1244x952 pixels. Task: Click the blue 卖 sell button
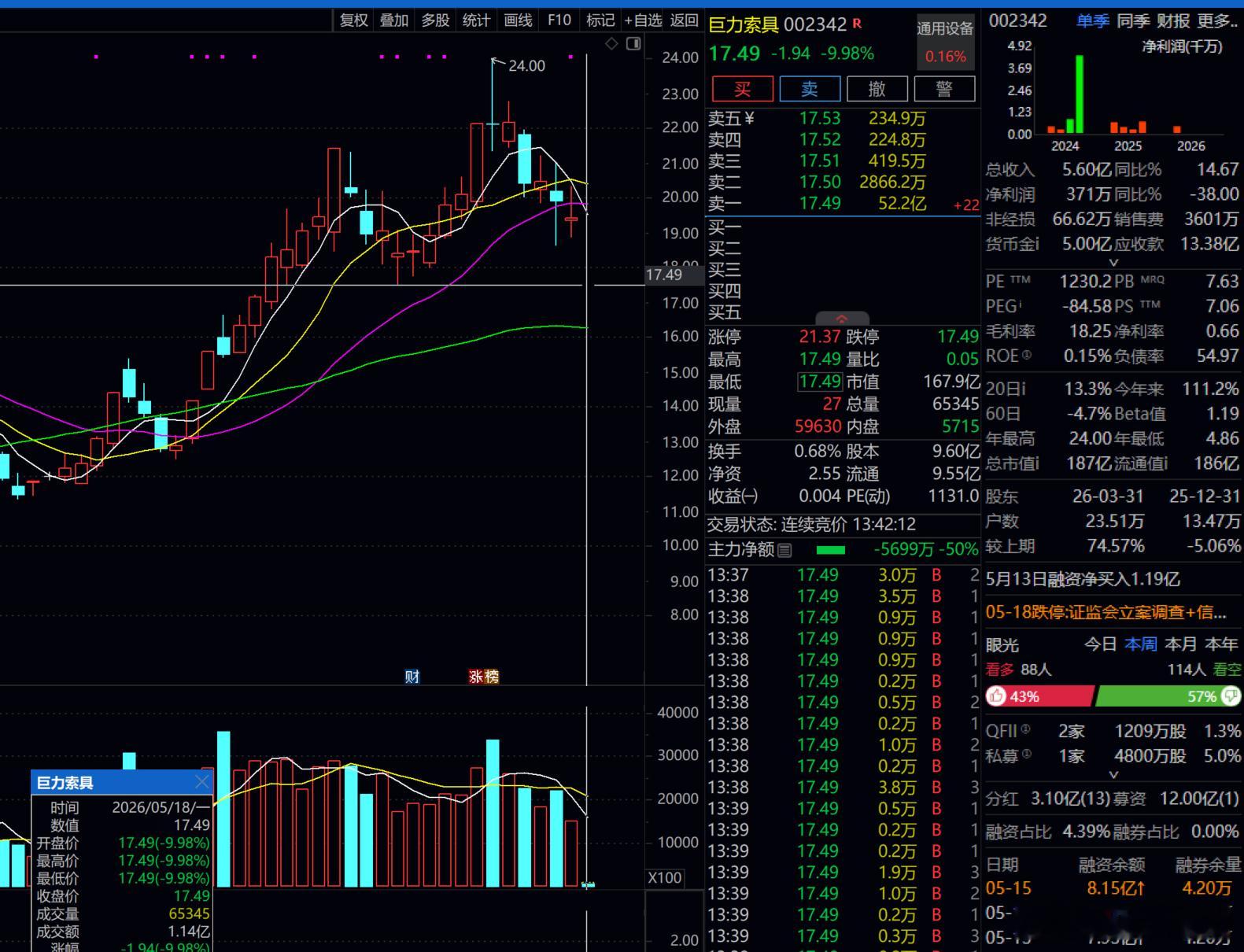810,89
